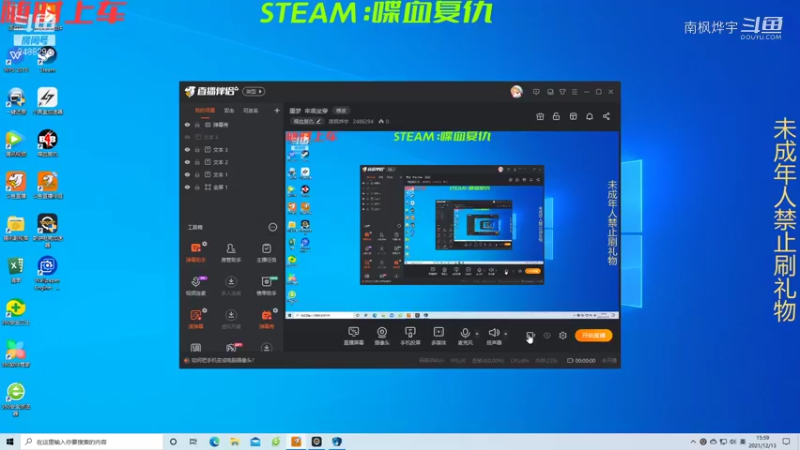Open the download tool in the toolbox middle row
The width and height of the screenshot is (800, 450).
click(x=231, y=286)
